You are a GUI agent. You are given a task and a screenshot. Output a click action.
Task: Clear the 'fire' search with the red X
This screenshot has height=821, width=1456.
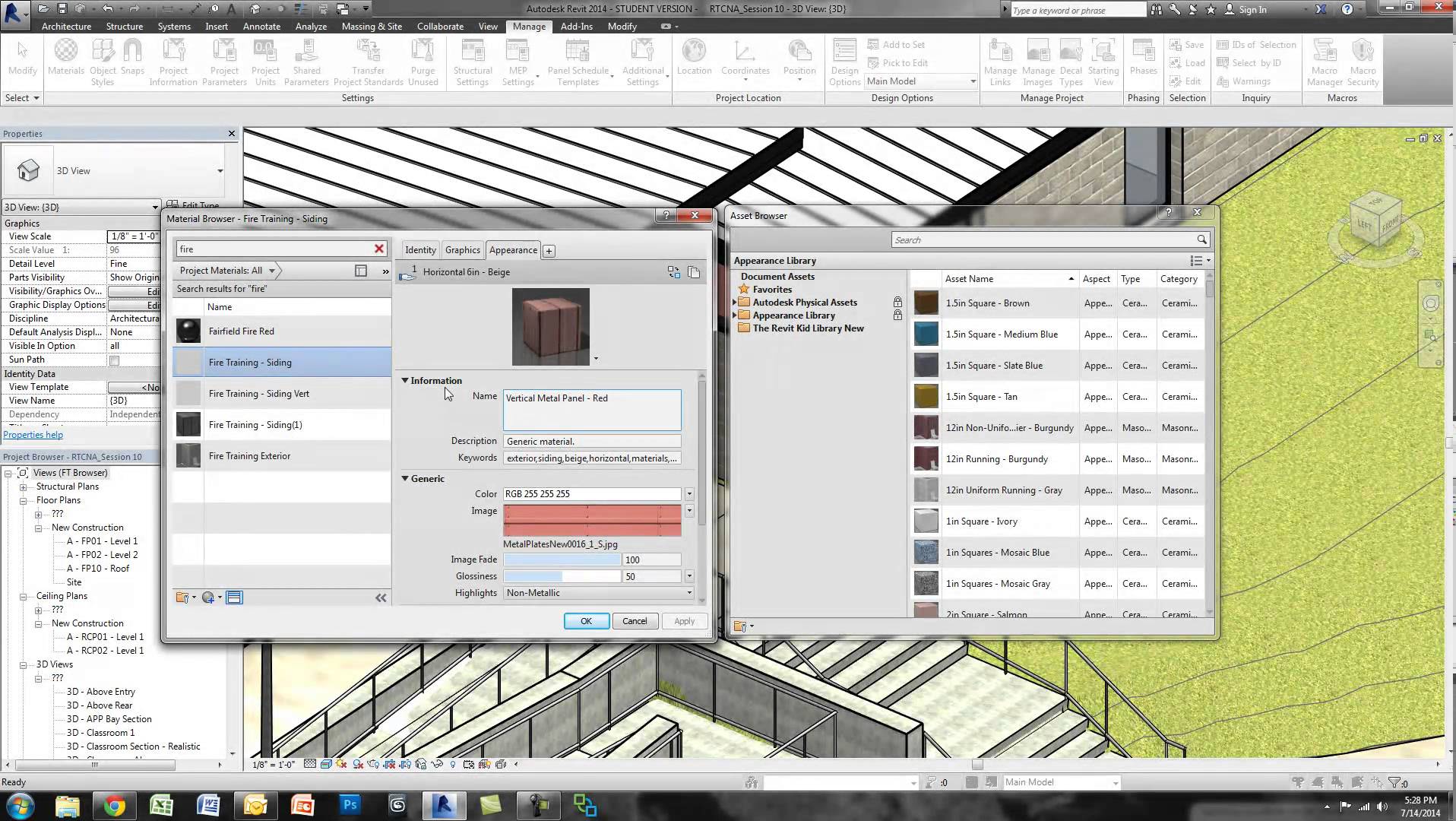(x=379, y=249)
